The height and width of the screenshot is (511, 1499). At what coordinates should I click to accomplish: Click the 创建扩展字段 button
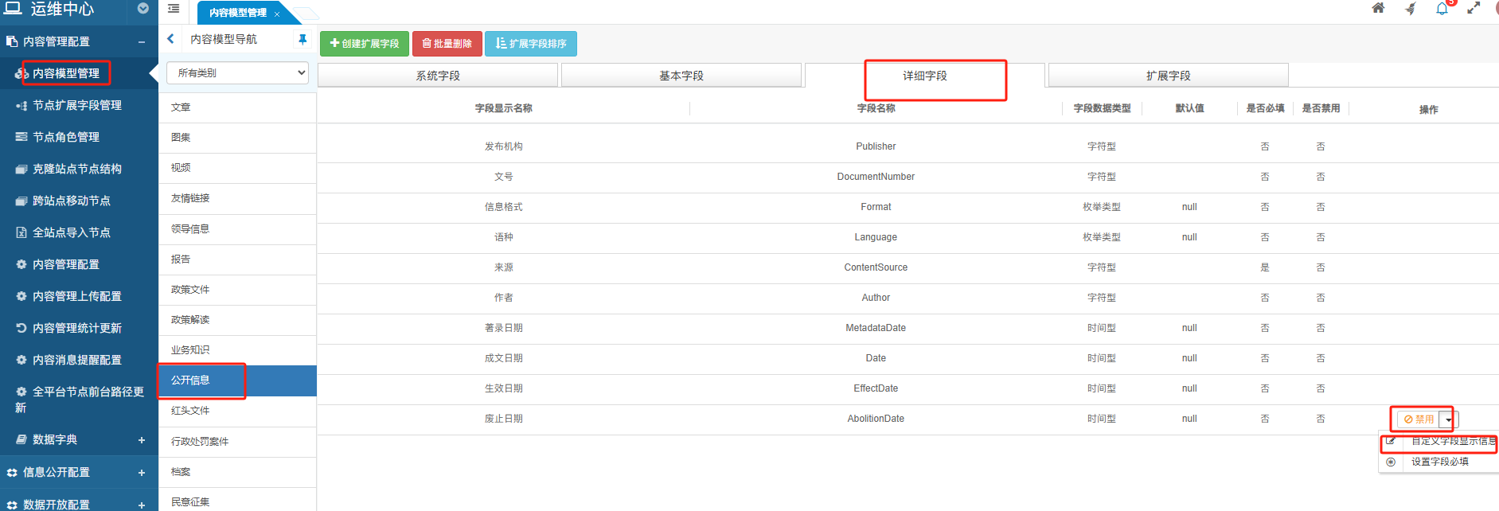(x=365, y=44)
